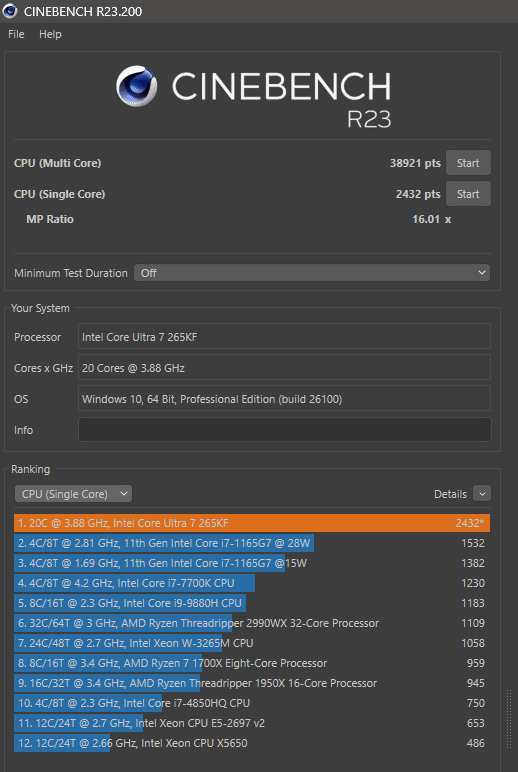This screenshot has width=518, height=772.
Task: Click the Info input field
Action: coord(285,430)
